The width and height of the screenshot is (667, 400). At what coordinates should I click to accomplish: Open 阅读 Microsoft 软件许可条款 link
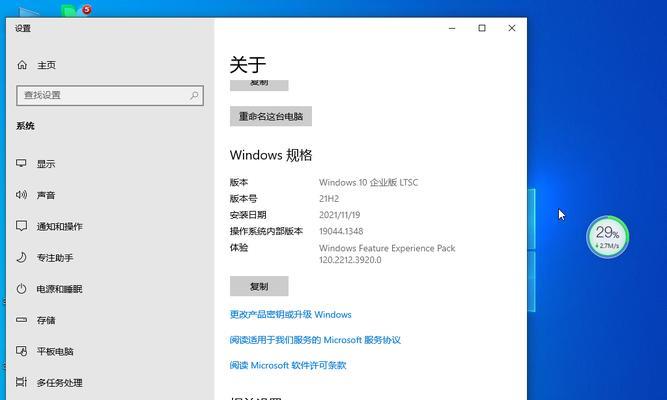coord(288,365)
